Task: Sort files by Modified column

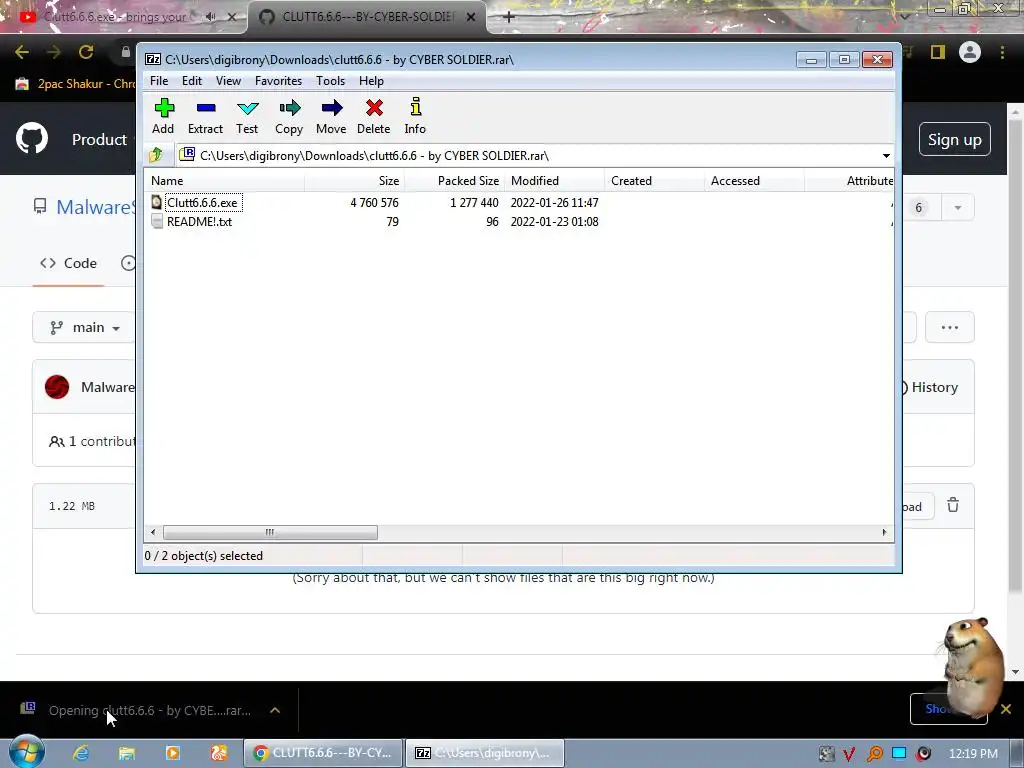Action: tap(554, 181)
